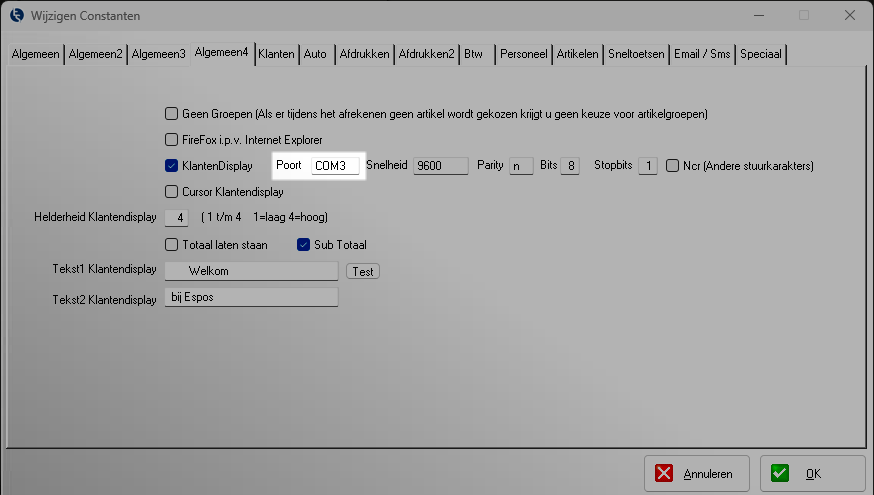The height and width of the screenshot is (495, 874).
Task: Click the Tekst1 Klantendisplay Welkom field
Action: point(251,271)
